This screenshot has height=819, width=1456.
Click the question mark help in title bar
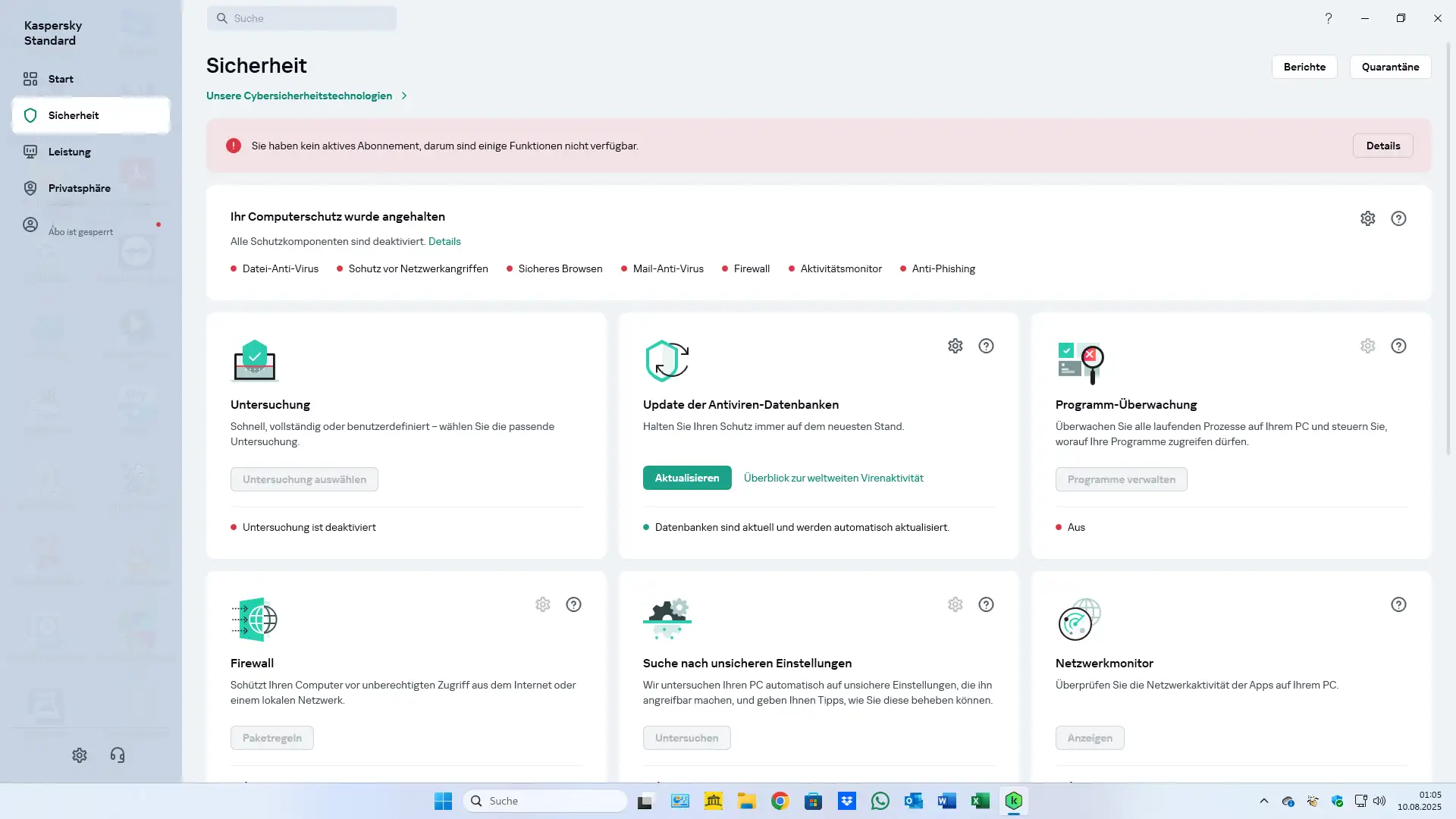click(1328, 18)
